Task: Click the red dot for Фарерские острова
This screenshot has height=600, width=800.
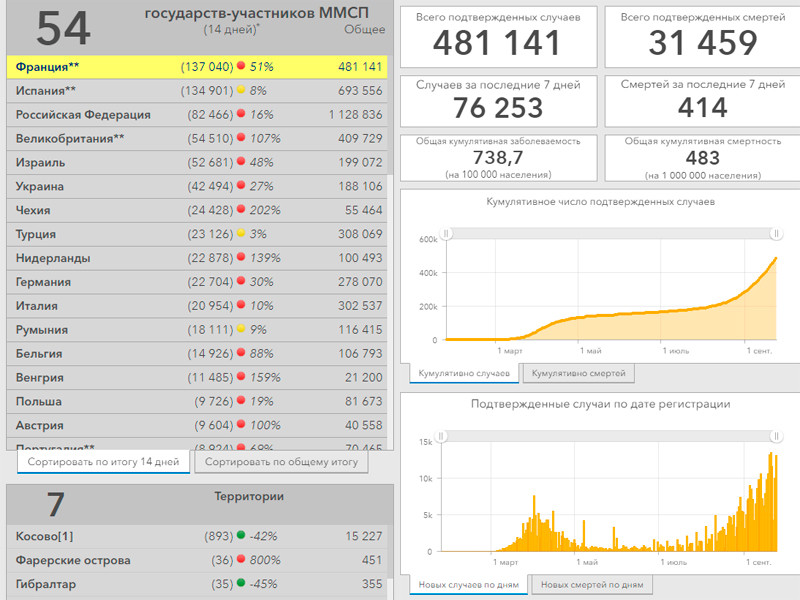Action: 241,560
